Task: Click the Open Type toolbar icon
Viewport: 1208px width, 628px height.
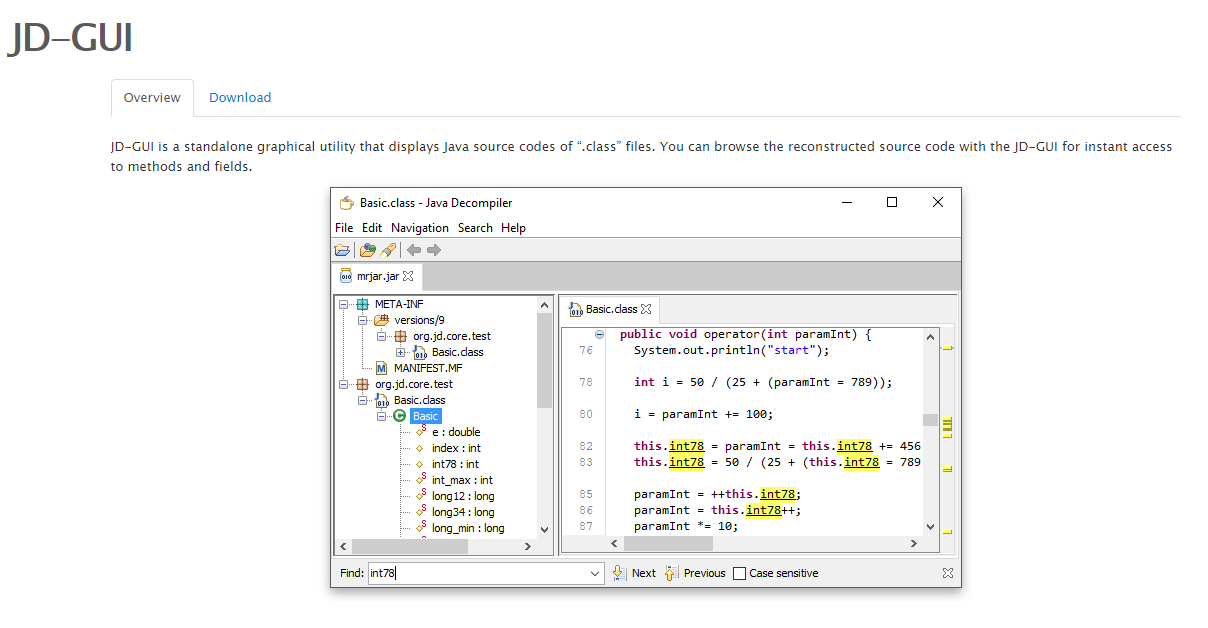Action: pos(368,250)
